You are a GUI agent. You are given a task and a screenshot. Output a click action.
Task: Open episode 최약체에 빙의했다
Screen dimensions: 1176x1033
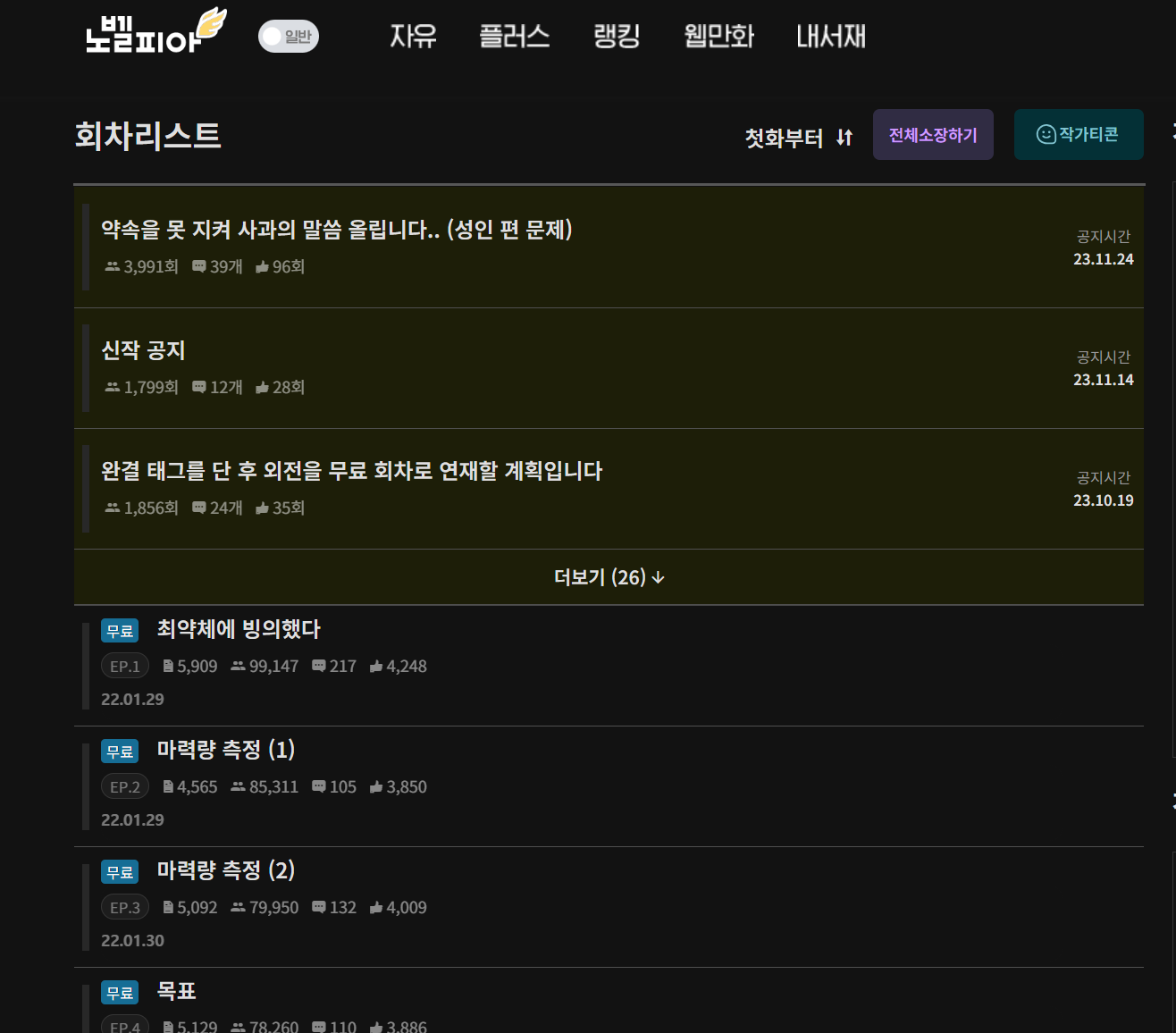(x=239, y=629)
